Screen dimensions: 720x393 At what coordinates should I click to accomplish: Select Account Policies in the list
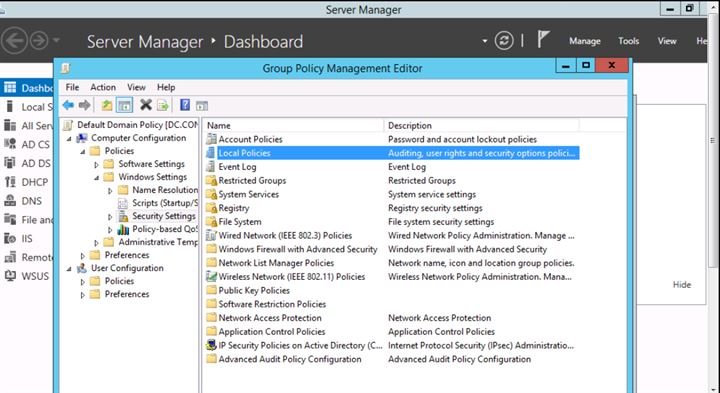[x=250, y=139]
